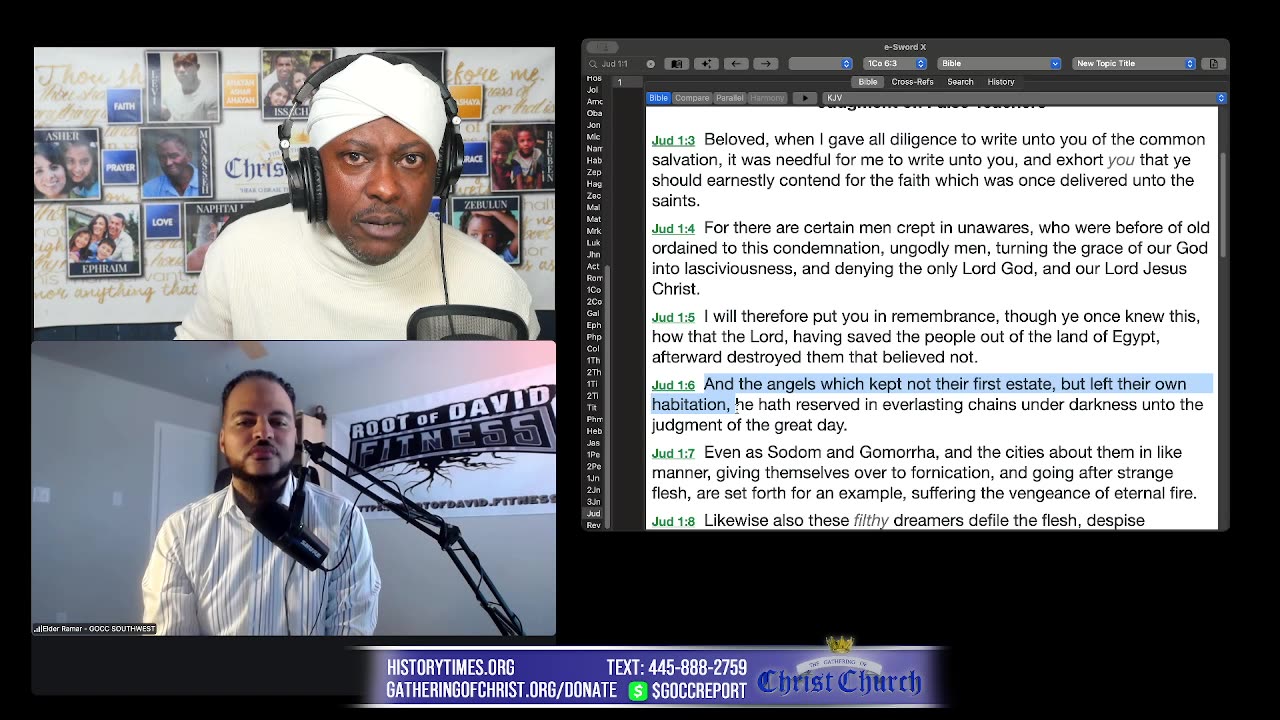1280x720 pixels.
Task: Select the book Zec in the book list
Action: pyautogui.click(x=594, y=196)
